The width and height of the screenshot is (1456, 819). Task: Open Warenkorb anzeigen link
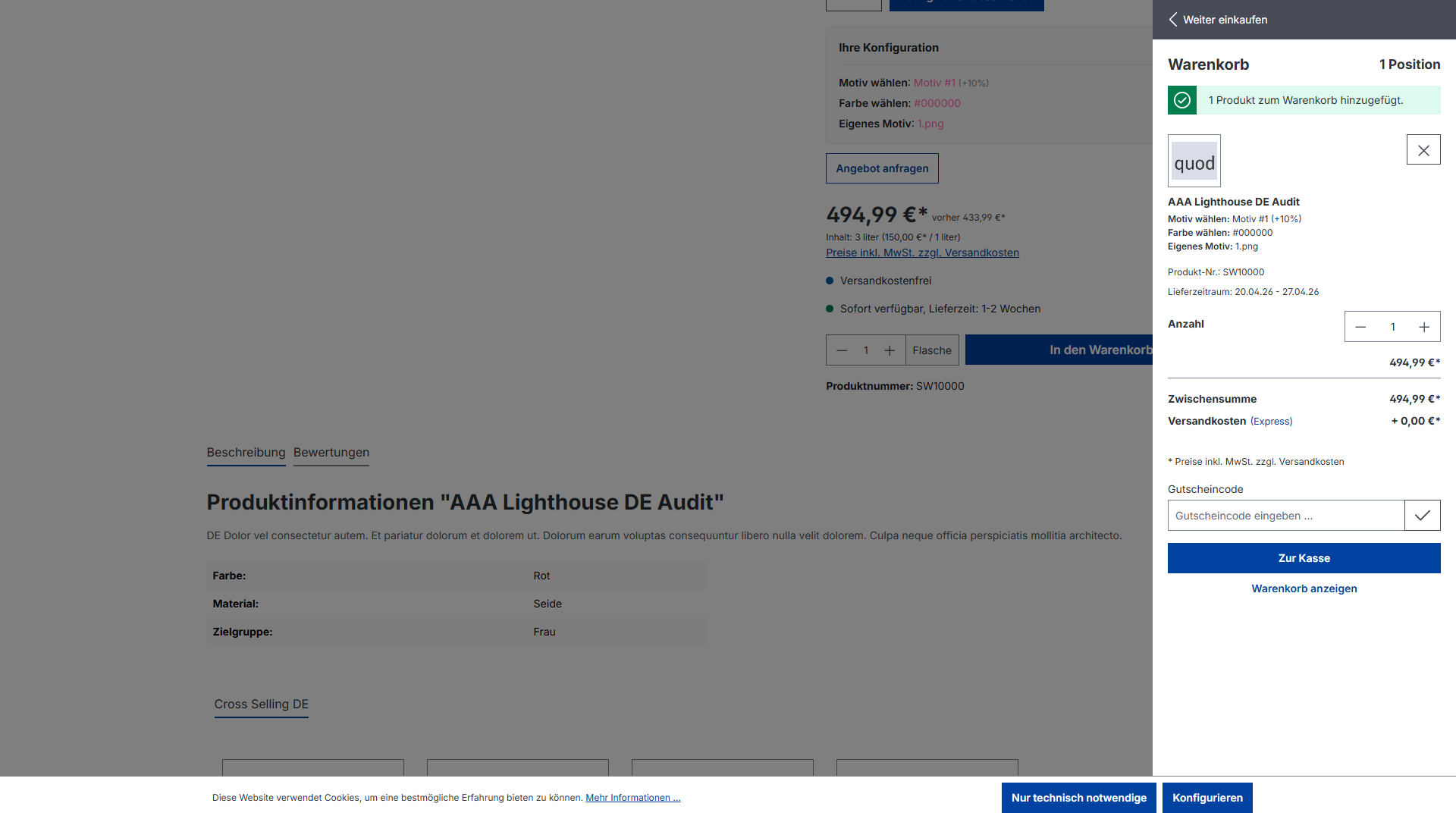(1304, 588)
